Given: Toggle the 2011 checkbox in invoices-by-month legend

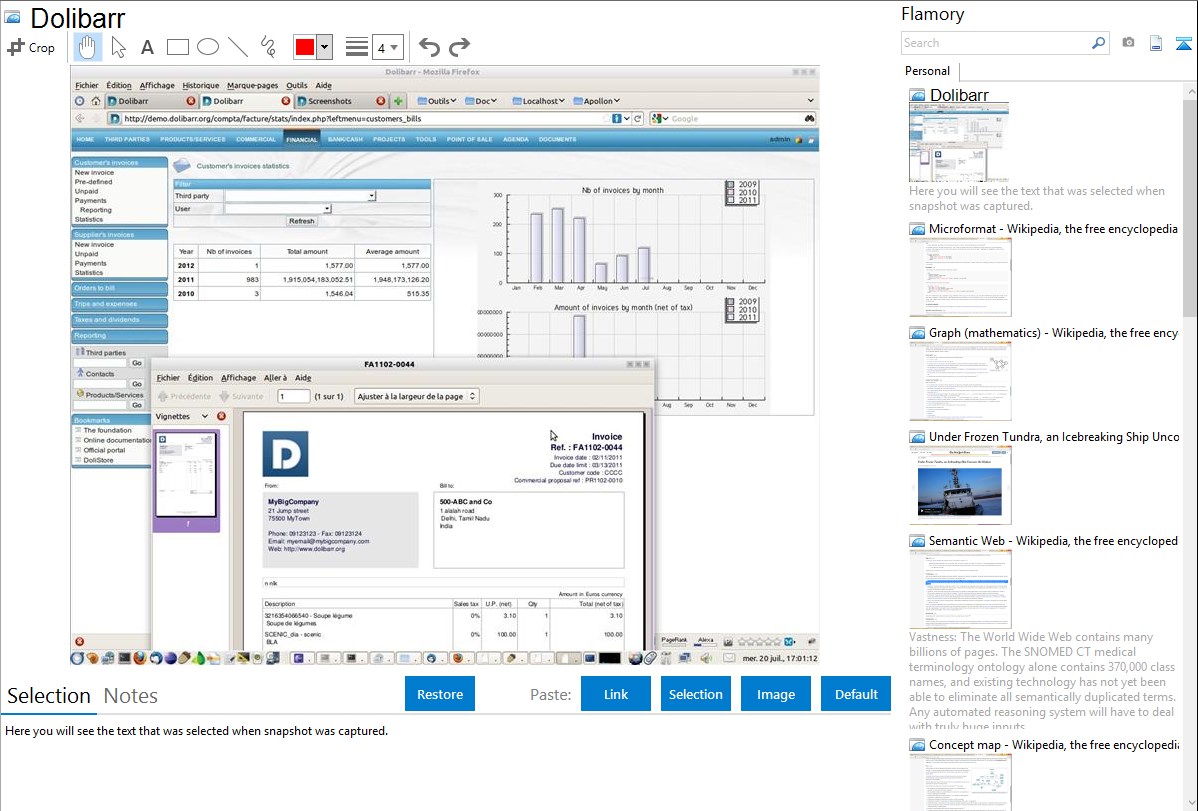Looking at the screenshot, I should coord(731,200).
